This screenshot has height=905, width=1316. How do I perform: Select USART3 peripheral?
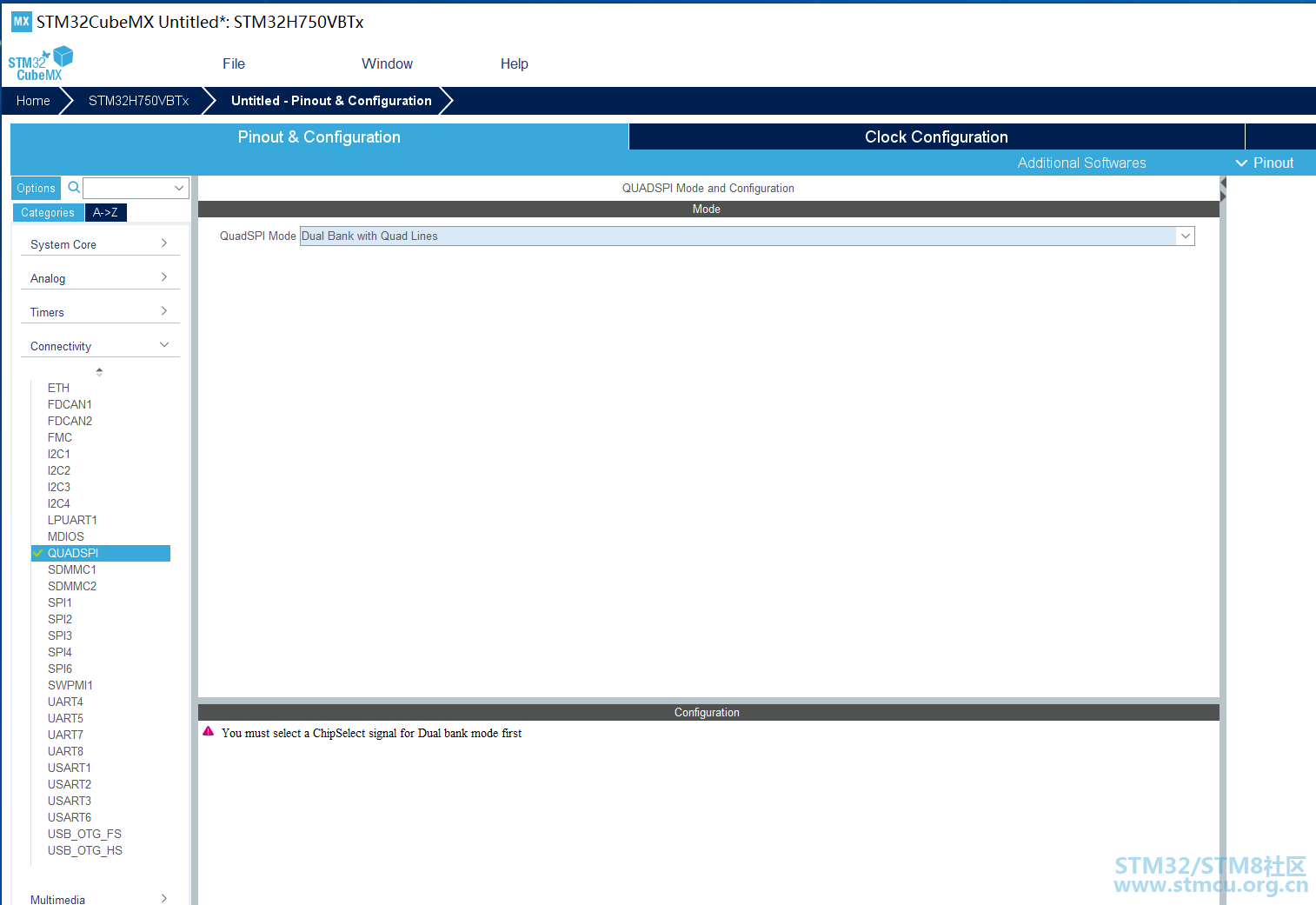pos(70,801)
